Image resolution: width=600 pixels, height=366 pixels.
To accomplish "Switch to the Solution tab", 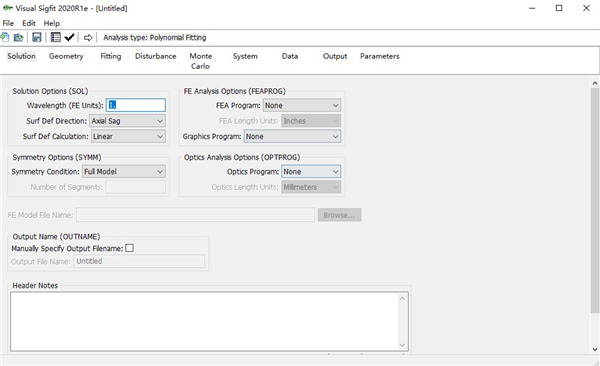I will point(21,56).
